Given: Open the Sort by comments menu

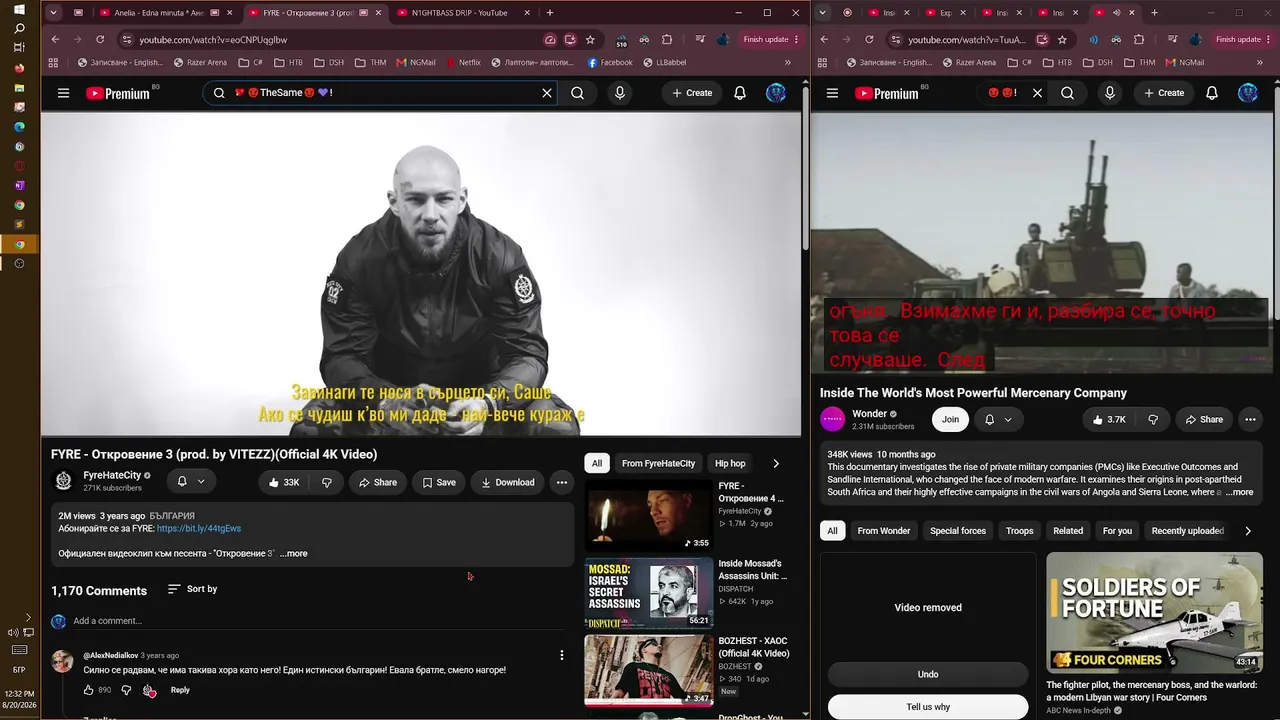Looking at the screenshot, I should click(192, 589).
